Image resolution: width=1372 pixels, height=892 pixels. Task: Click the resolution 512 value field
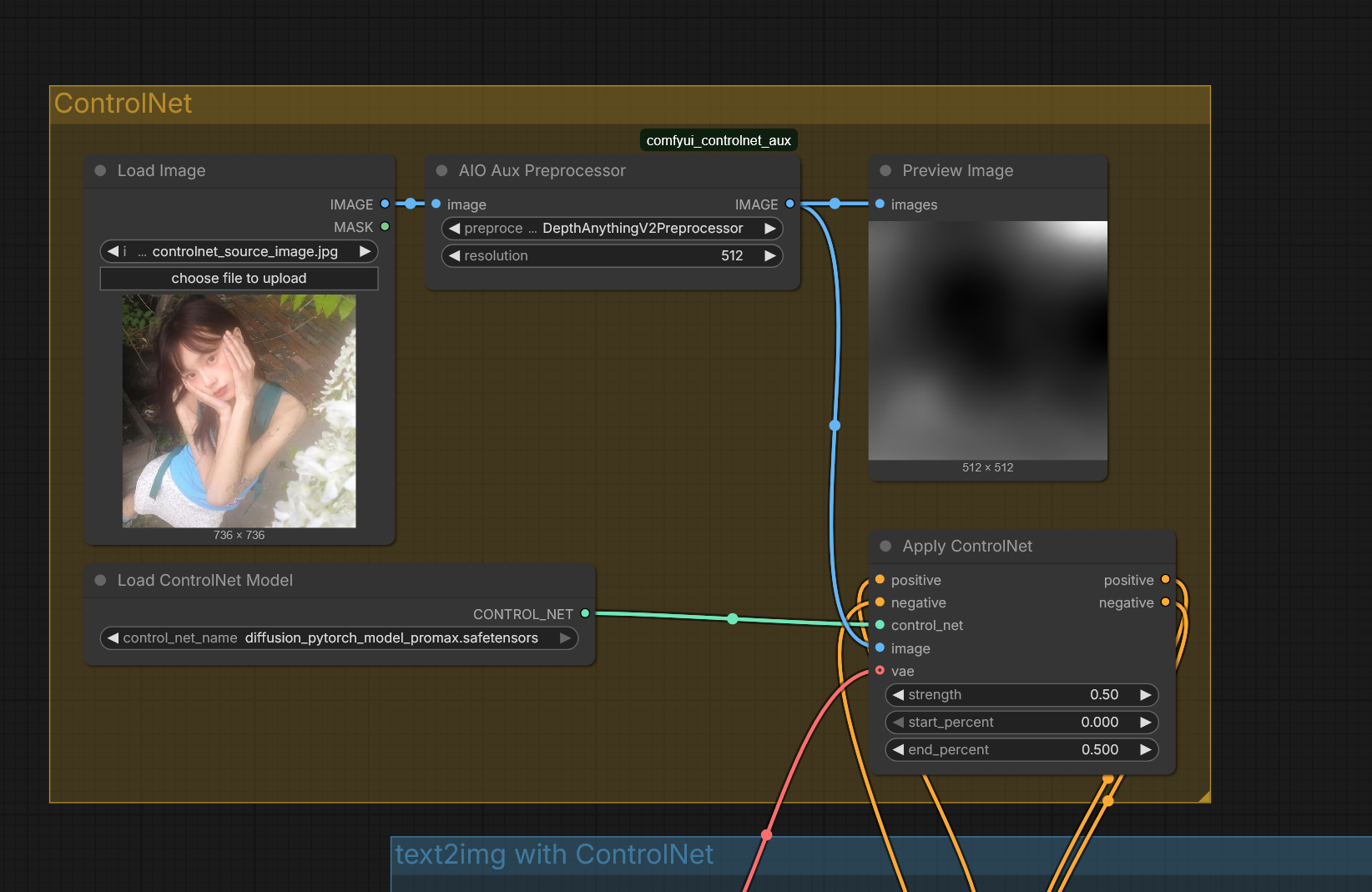tap(612, 255)
